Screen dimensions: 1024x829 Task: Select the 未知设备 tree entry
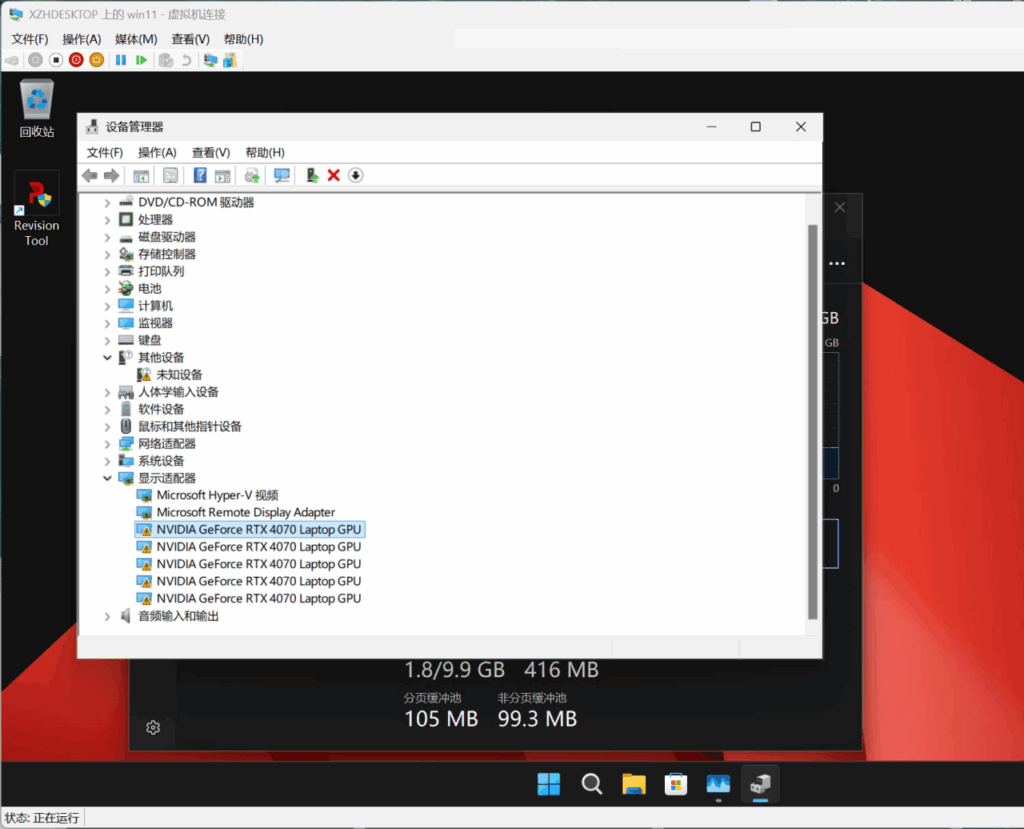click(179, 375)
